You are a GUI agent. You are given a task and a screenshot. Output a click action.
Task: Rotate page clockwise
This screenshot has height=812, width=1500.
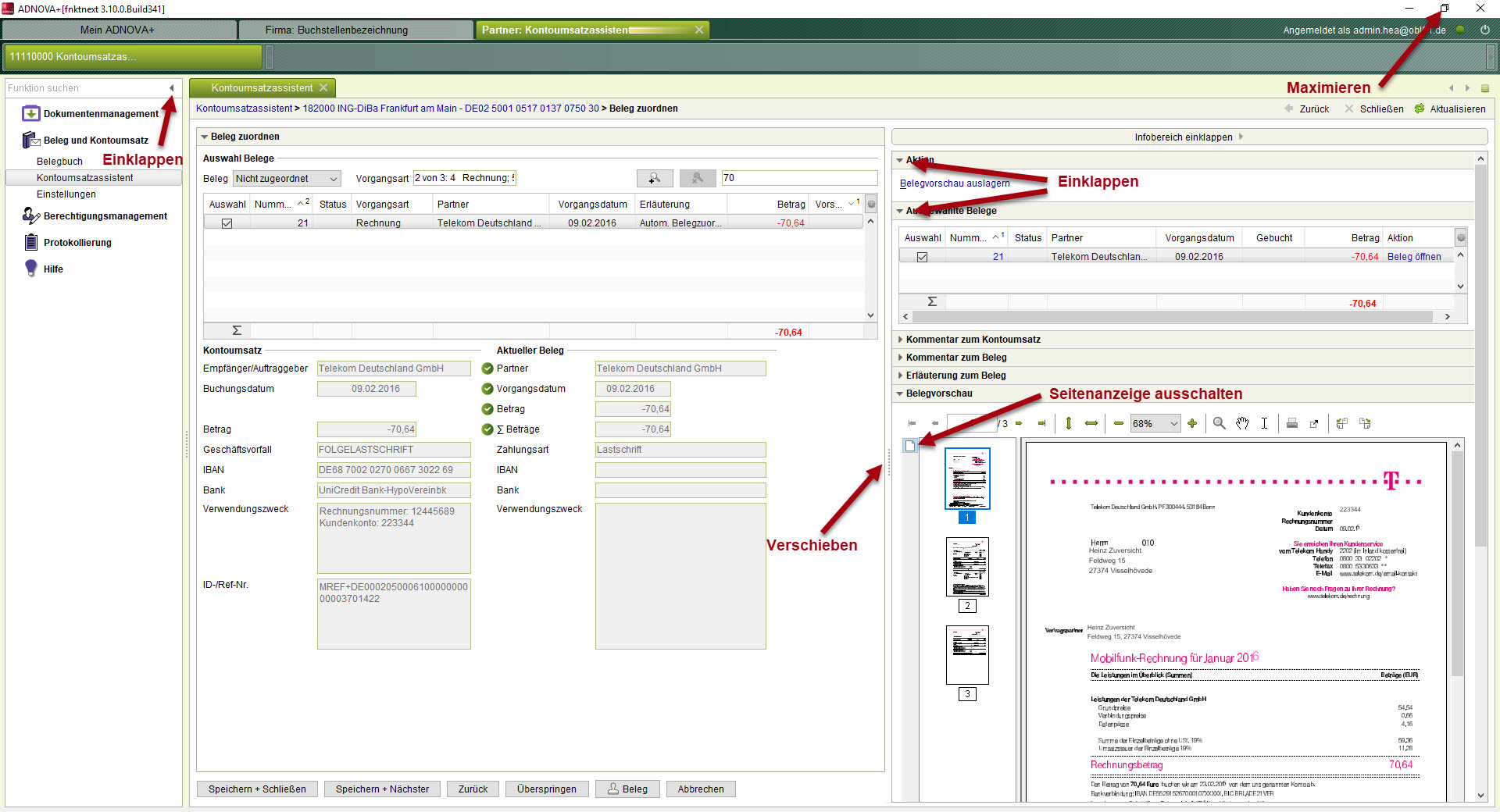[1365, 423]
